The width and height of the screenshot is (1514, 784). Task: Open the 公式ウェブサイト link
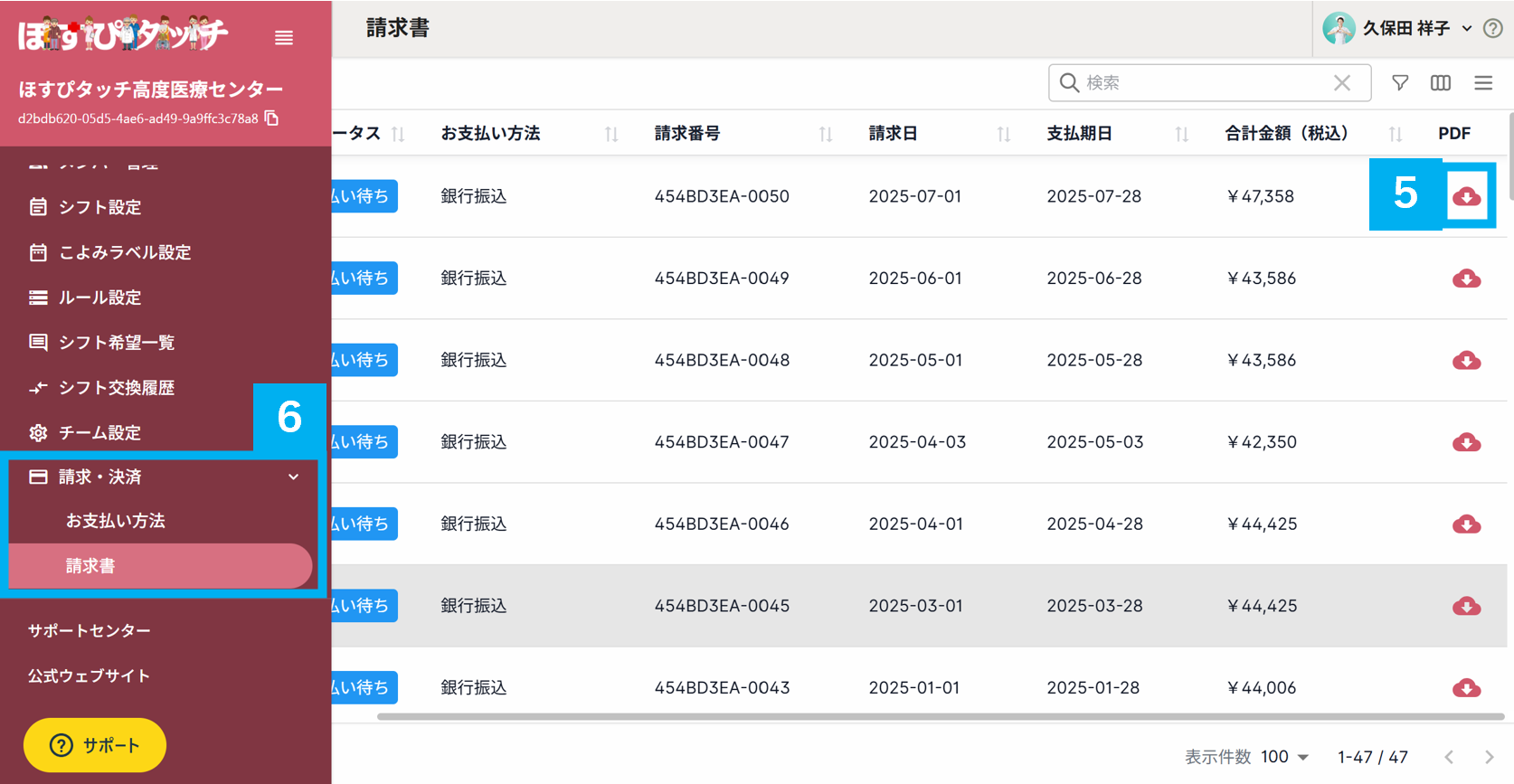(x=89, y=675)
